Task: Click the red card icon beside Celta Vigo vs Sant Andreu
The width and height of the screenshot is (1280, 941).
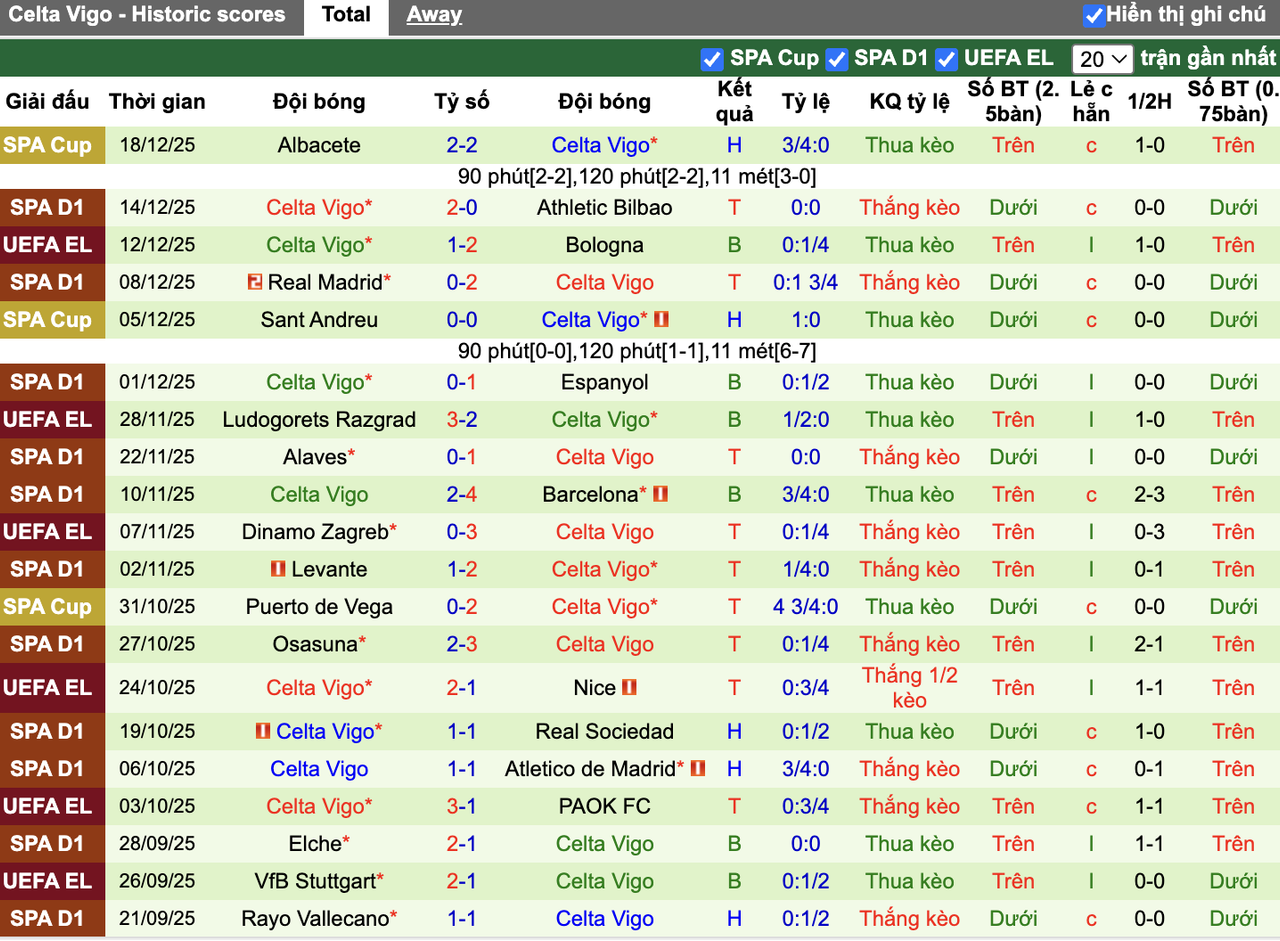Action: (661, 320)
